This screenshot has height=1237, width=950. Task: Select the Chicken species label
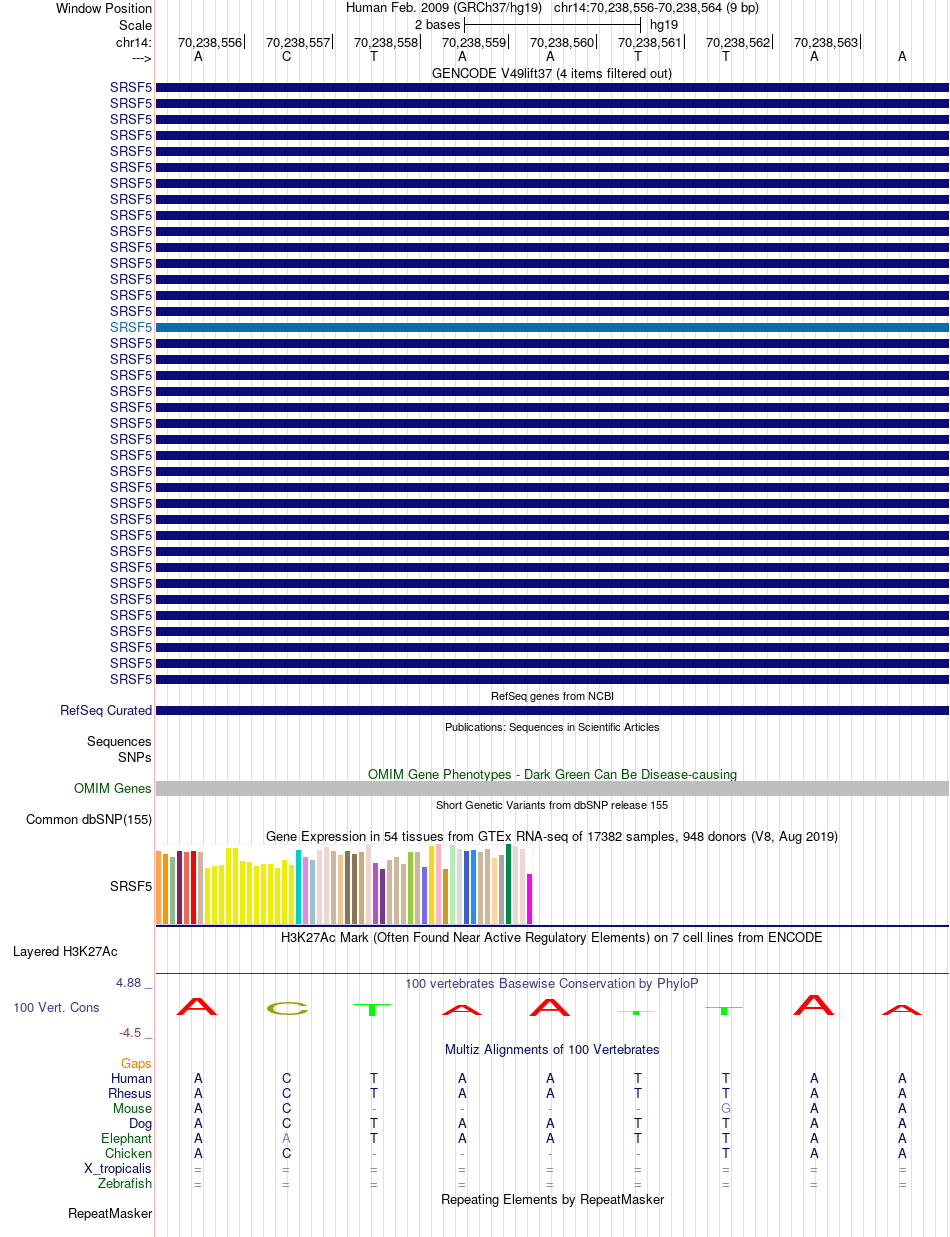[129, 1153]
